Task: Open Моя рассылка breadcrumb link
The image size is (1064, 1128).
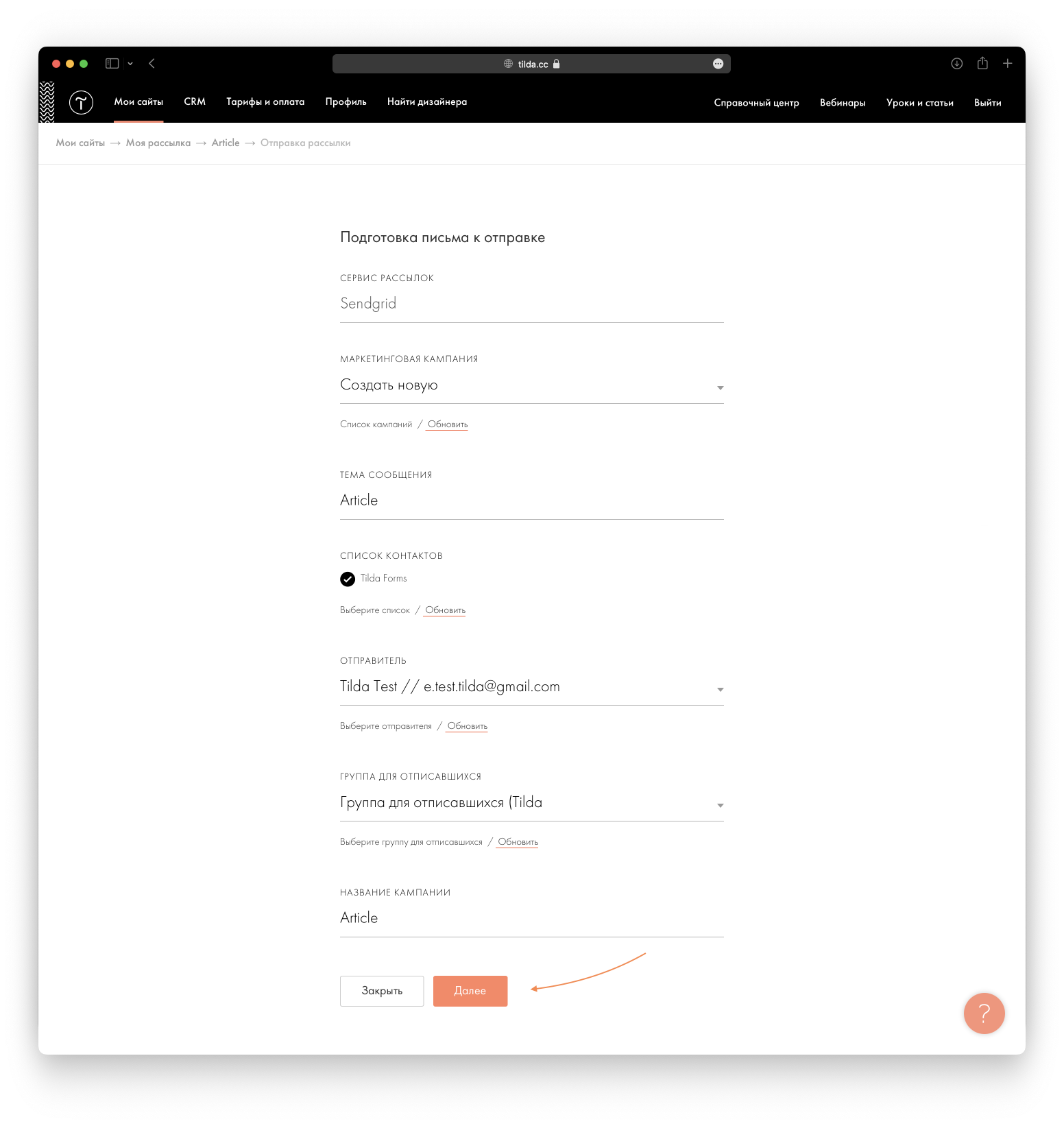Action: click(158, 143)
